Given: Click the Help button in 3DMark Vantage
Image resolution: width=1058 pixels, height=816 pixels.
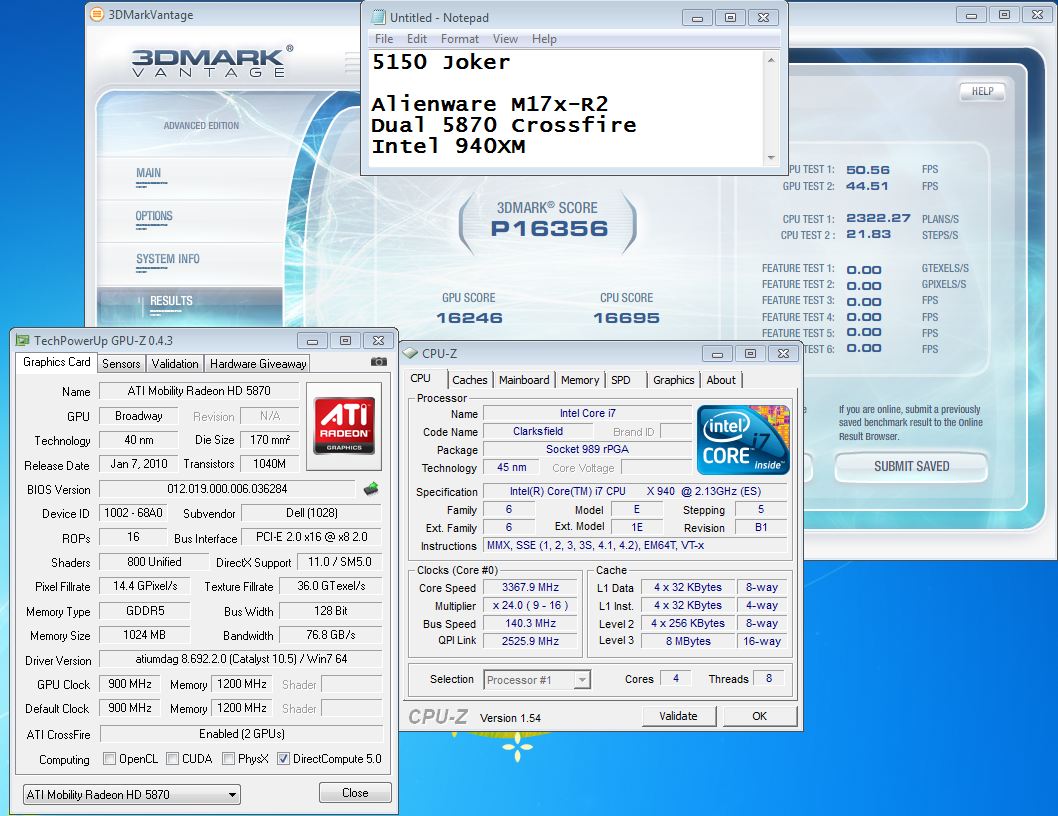Looking at the screenshot, I should point(982,91).
